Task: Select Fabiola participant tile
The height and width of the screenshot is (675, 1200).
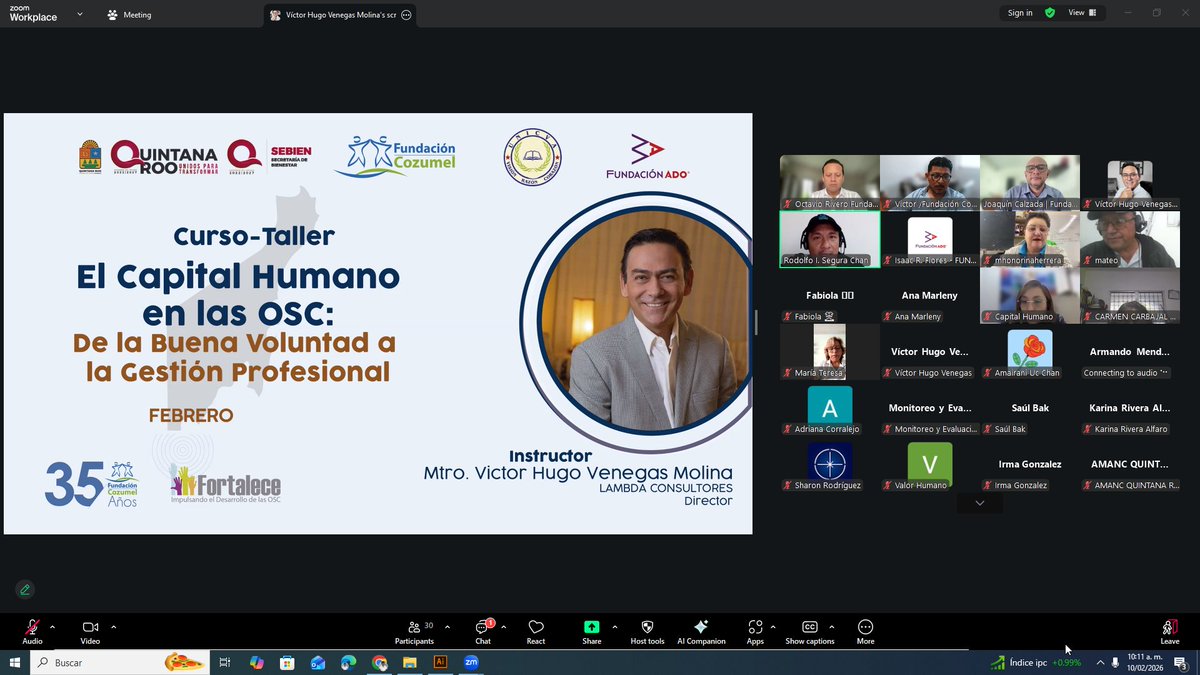Action: click(830, 296)
